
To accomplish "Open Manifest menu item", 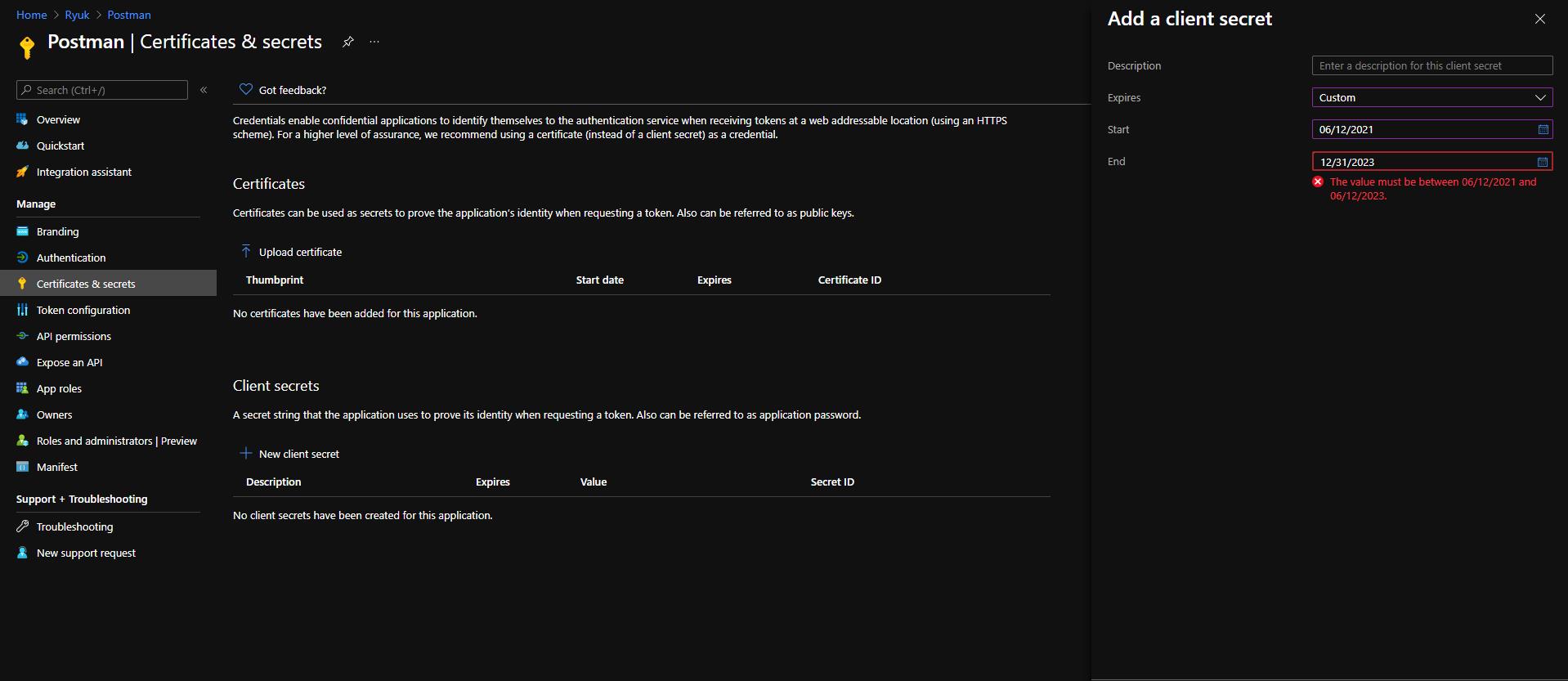I will (x=57, y=467).
